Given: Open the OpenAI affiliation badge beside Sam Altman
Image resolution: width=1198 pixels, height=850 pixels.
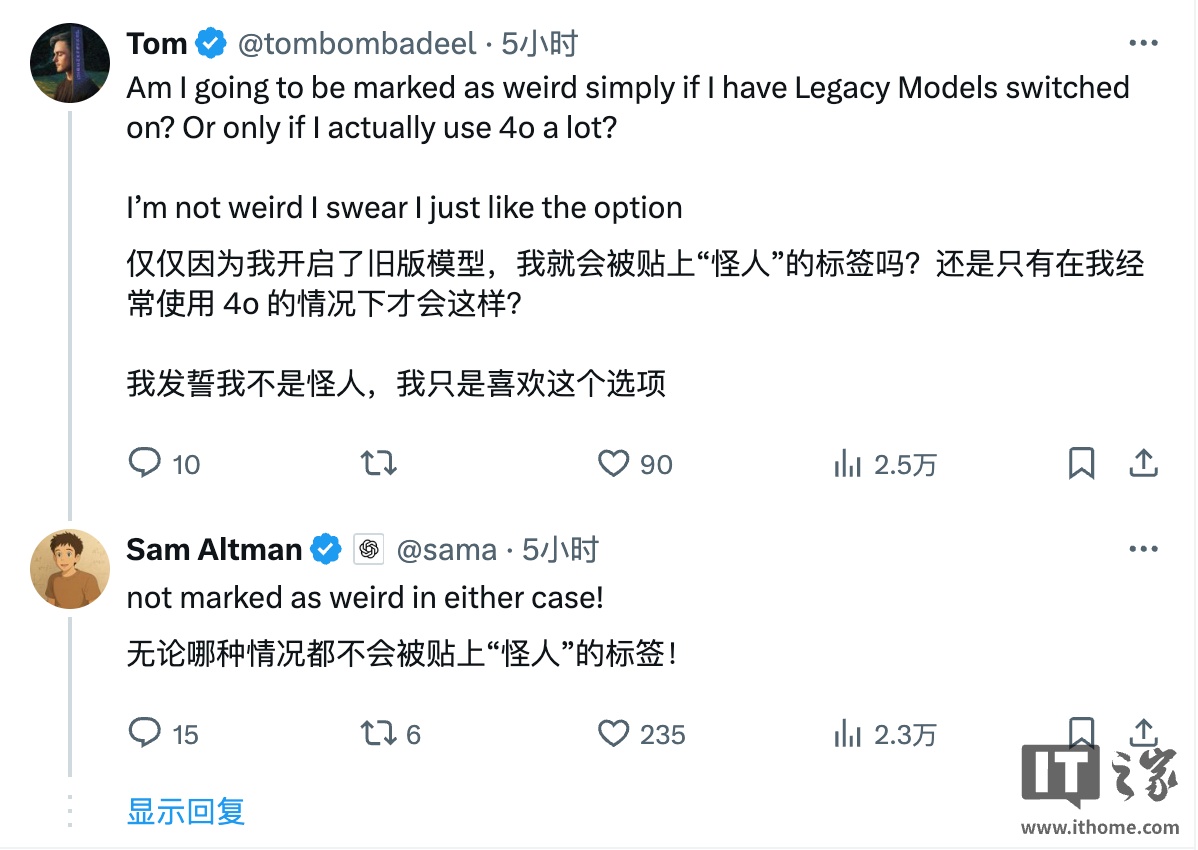Looking at the screenshot, I should pos(368,549).
